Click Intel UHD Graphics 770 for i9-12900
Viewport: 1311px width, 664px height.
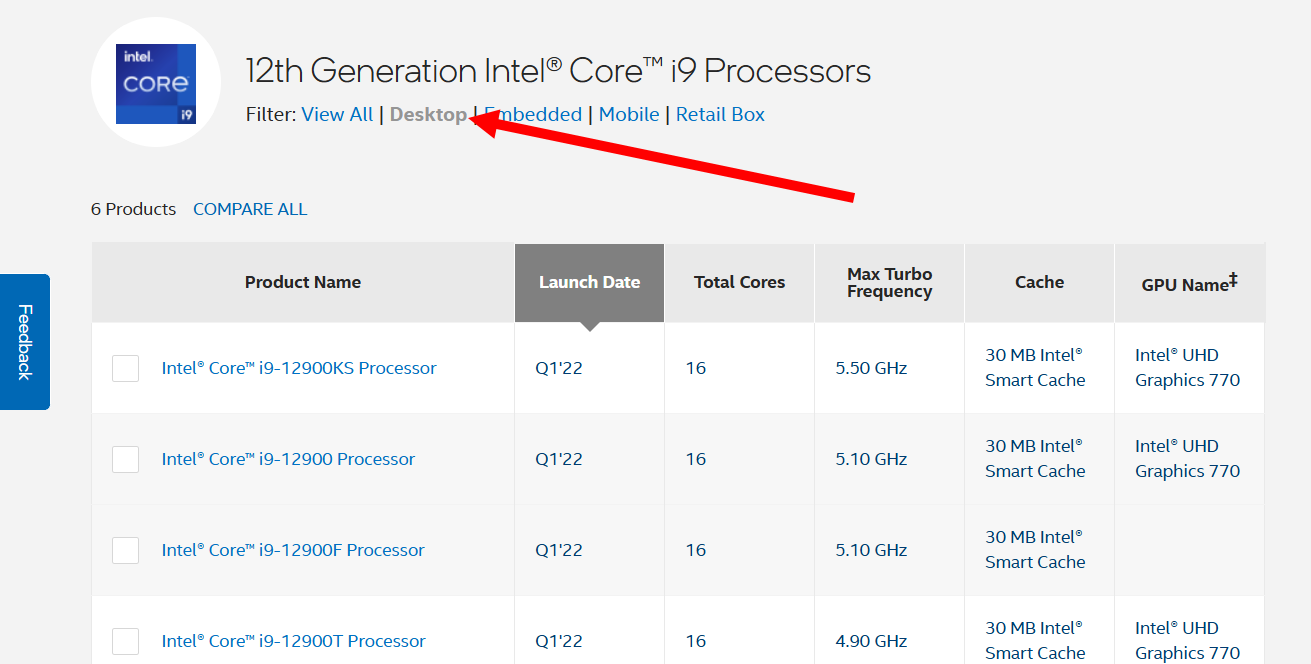(x=1187, y=458)
